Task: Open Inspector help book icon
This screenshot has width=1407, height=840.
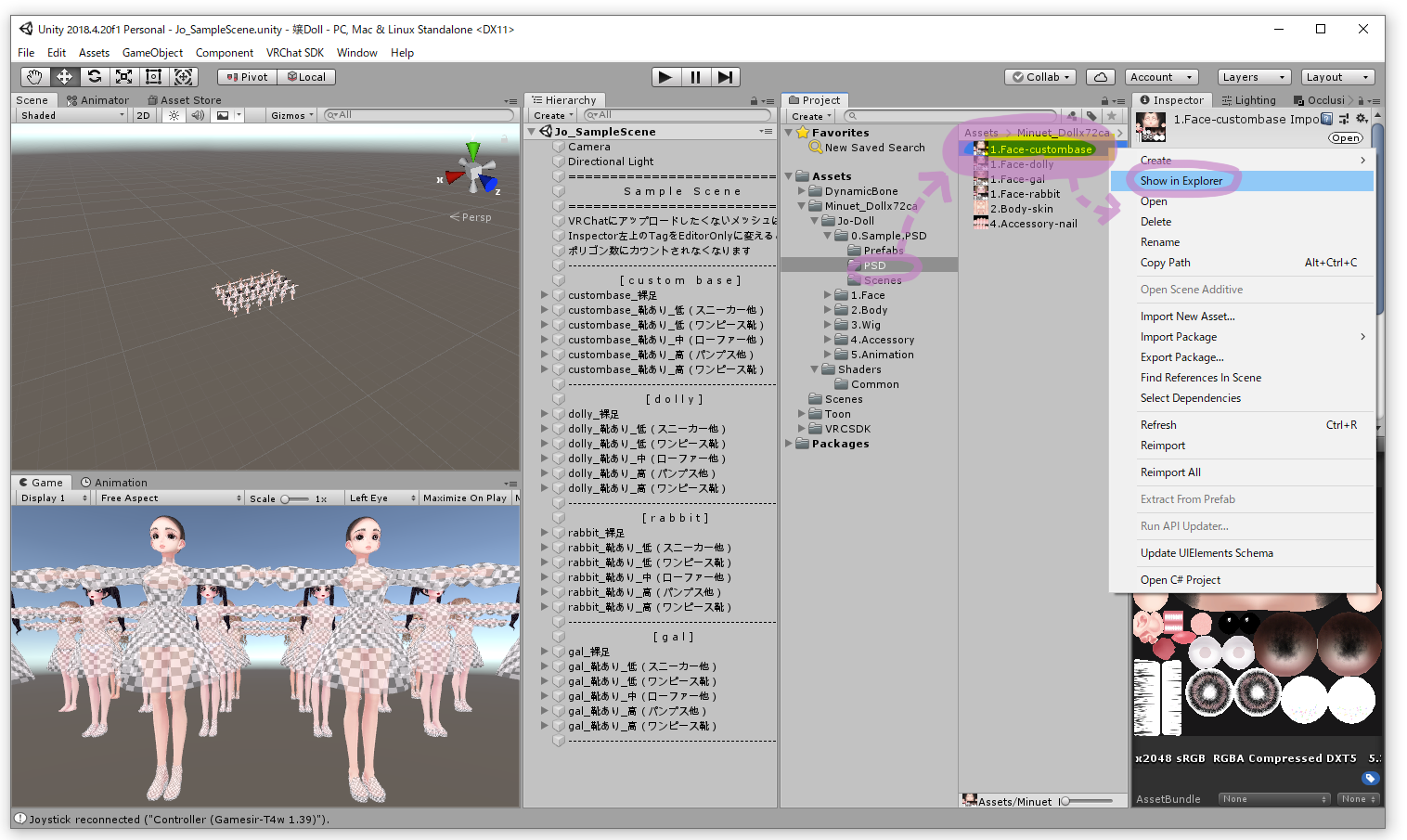Action: click(1327, 119)
